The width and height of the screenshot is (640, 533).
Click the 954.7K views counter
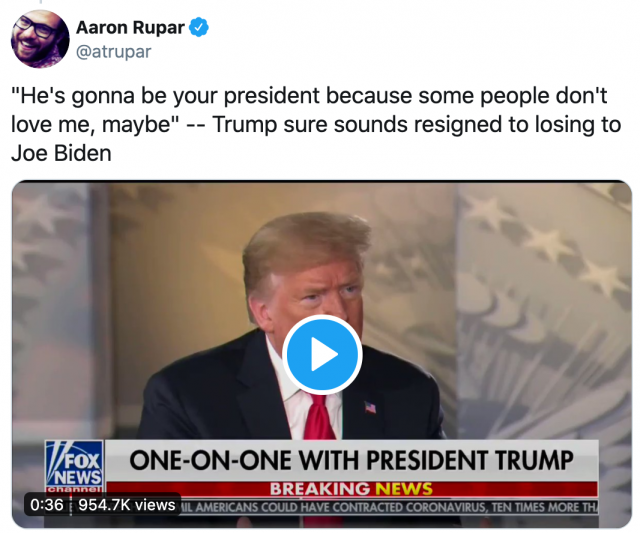coord(127,505)
